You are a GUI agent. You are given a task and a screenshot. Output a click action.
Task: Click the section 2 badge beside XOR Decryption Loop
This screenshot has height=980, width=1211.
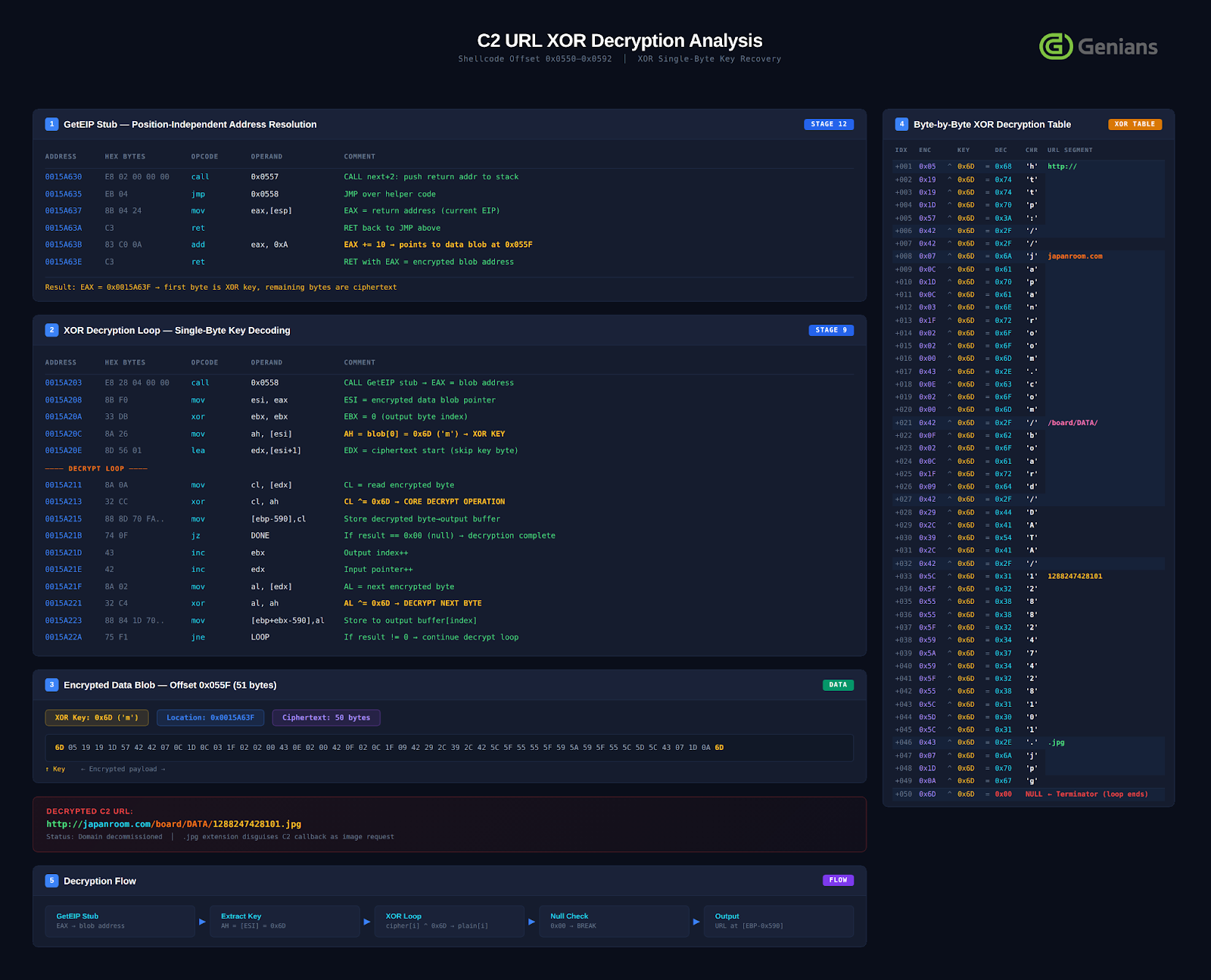click(x=51, y=330)
